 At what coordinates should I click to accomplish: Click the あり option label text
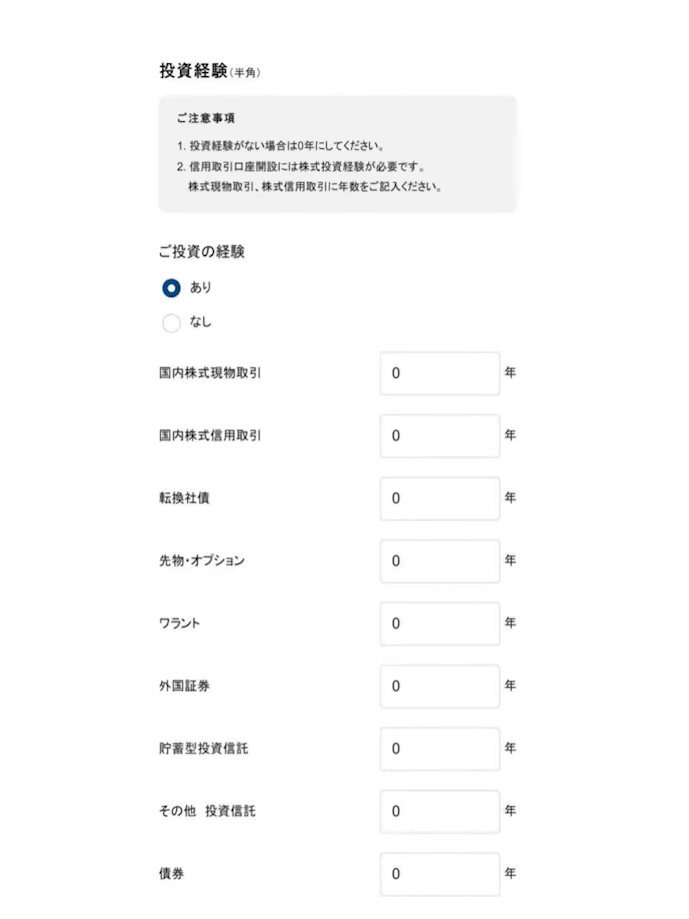coord(200,287)
